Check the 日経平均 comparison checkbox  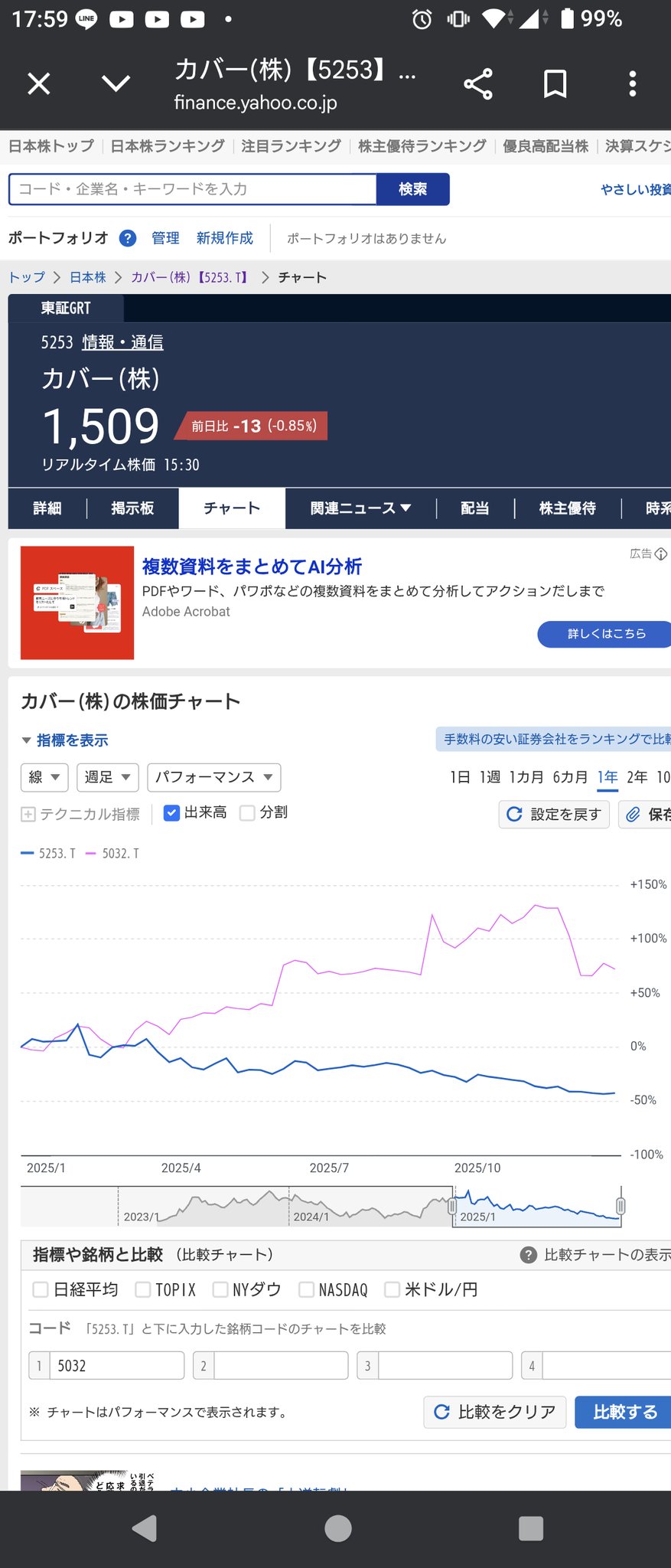41,1290
